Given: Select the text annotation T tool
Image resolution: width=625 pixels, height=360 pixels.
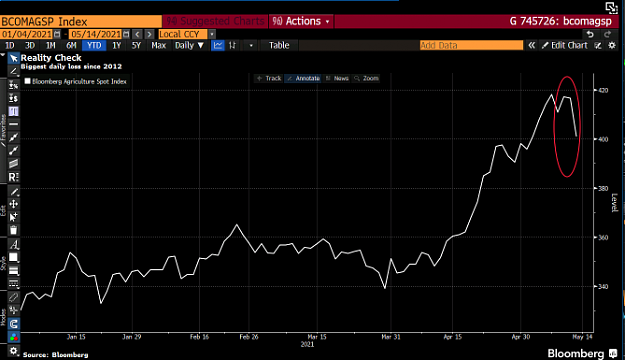Looking at the screenshot, I should tap(14, 111).
